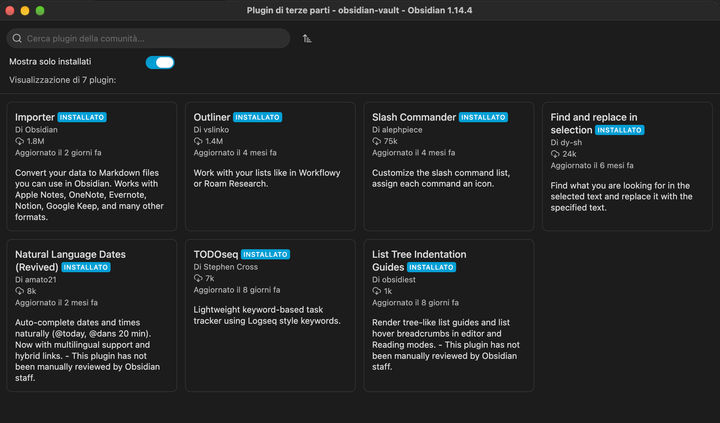
Task: Open Natural Language Dates (Revived) plugin
Action: [x=92, y=315]
